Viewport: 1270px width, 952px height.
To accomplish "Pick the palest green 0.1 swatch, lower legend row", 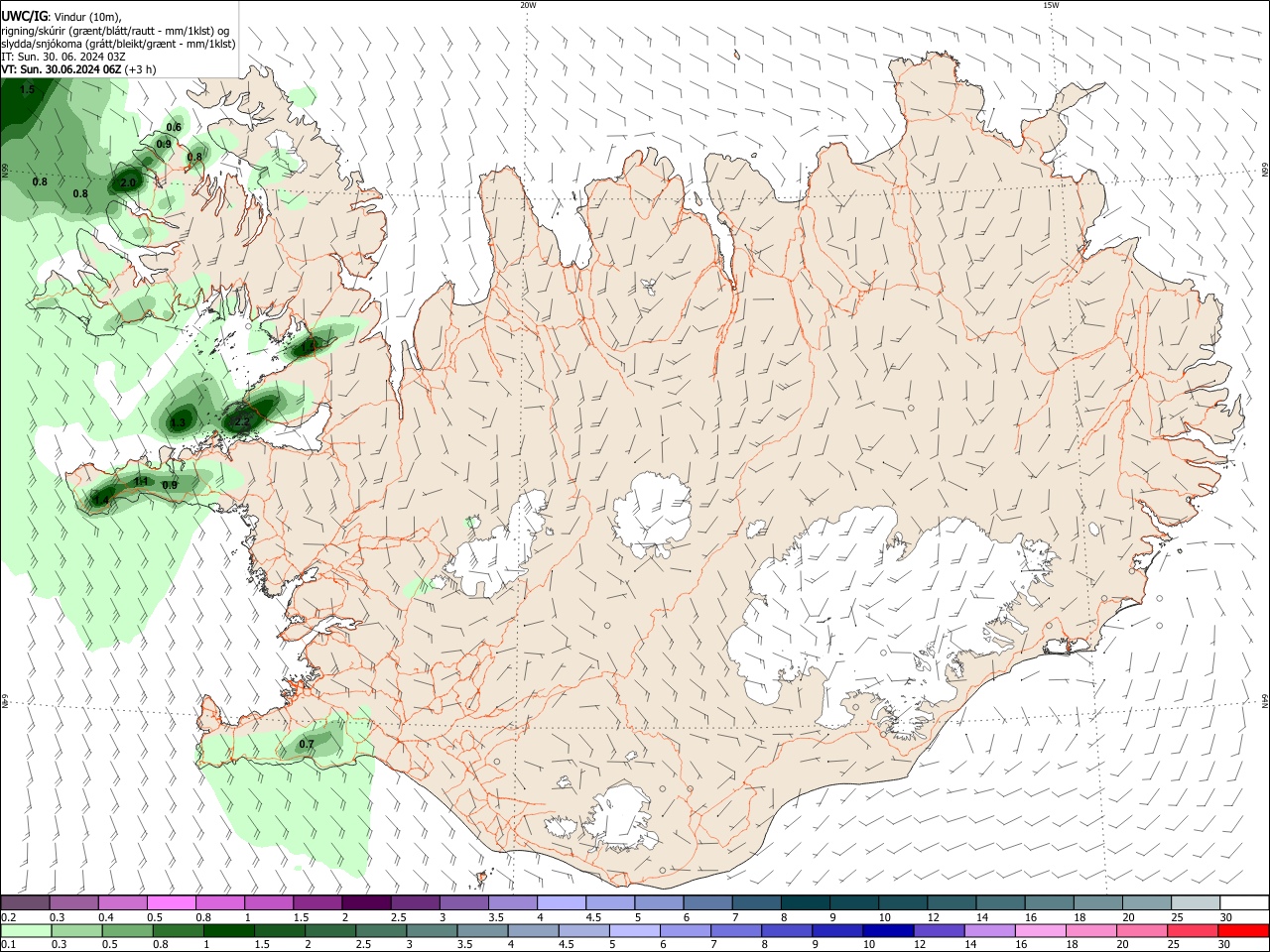I will pyautogui.click(x=26, y=930).
